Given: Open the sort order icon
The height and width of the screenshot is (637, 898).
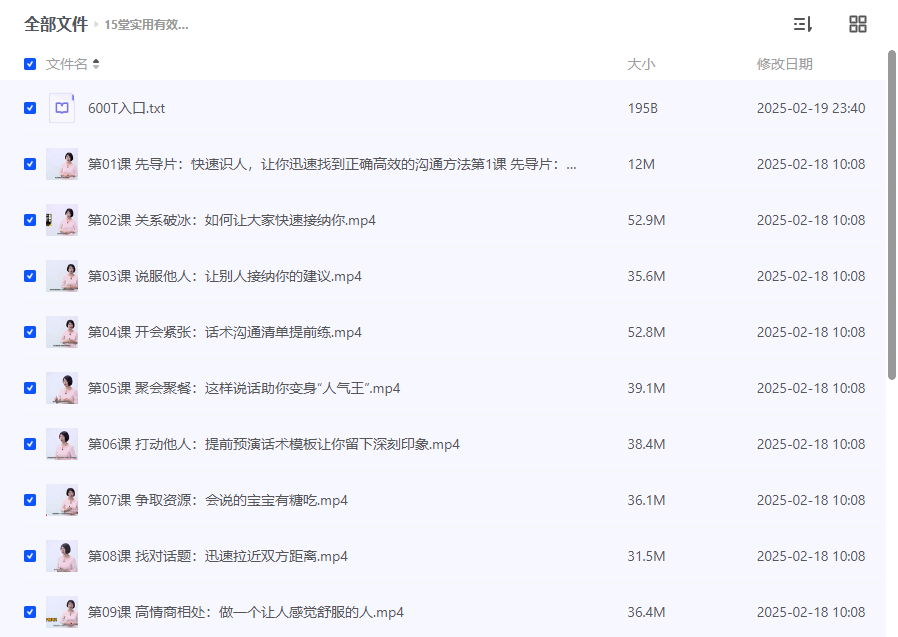Looking at the screenshot, I should coord(802,25).
